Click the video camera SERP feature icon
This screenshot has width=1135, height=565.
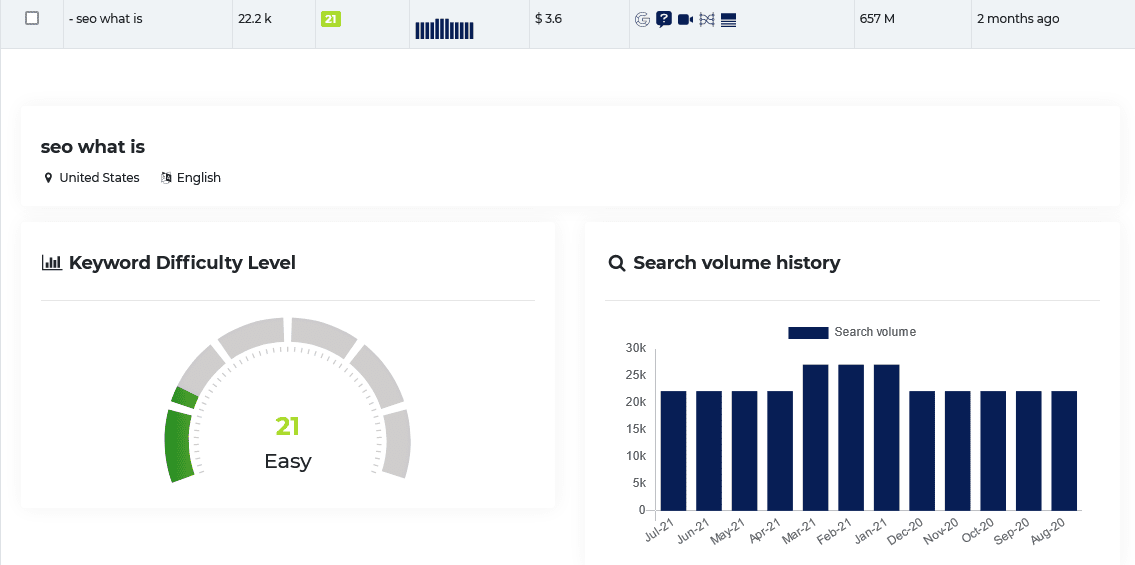pyautogui.click(x=685, y=20)
